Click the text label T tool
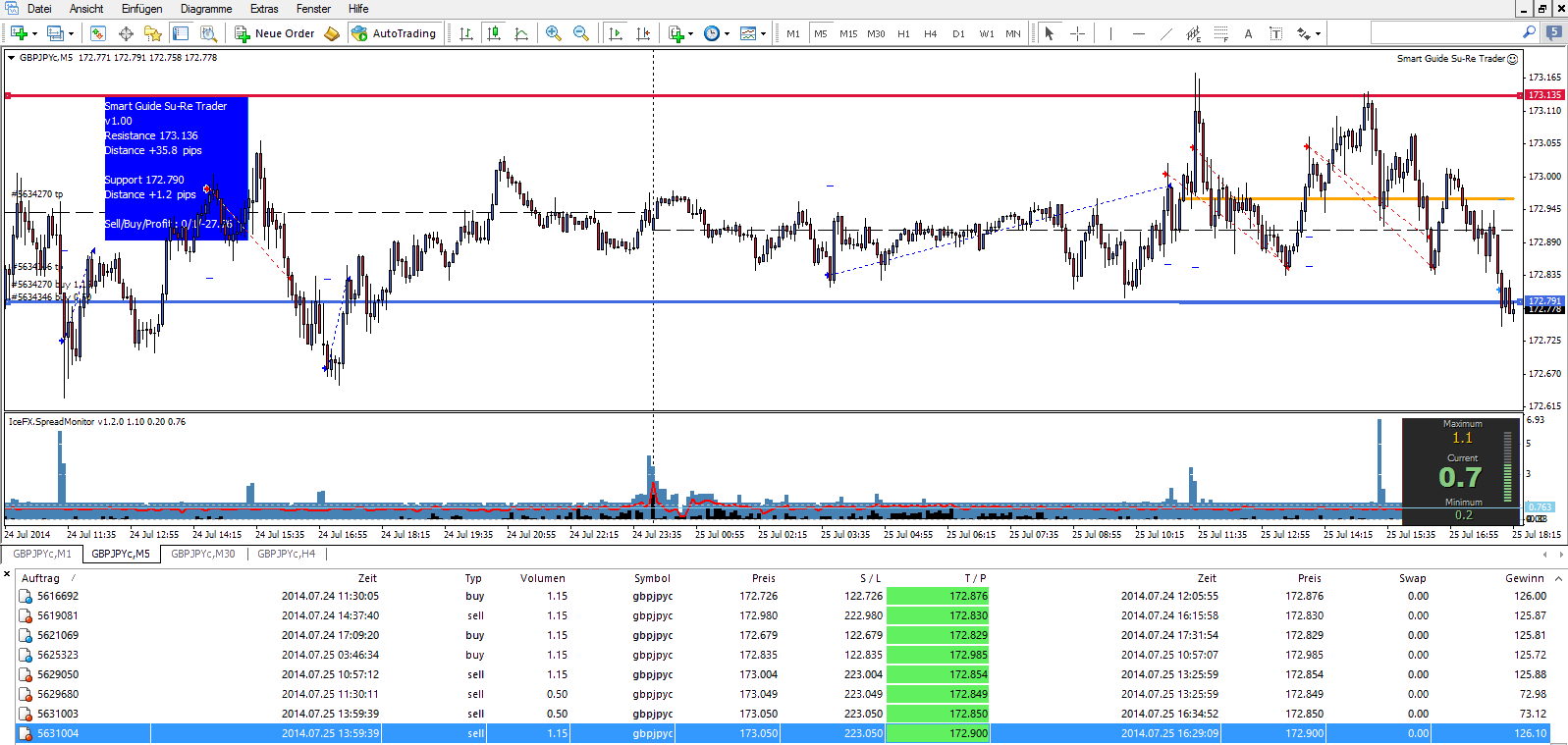This screenshot has width=1568, height=745. (x=1275, y=33)
